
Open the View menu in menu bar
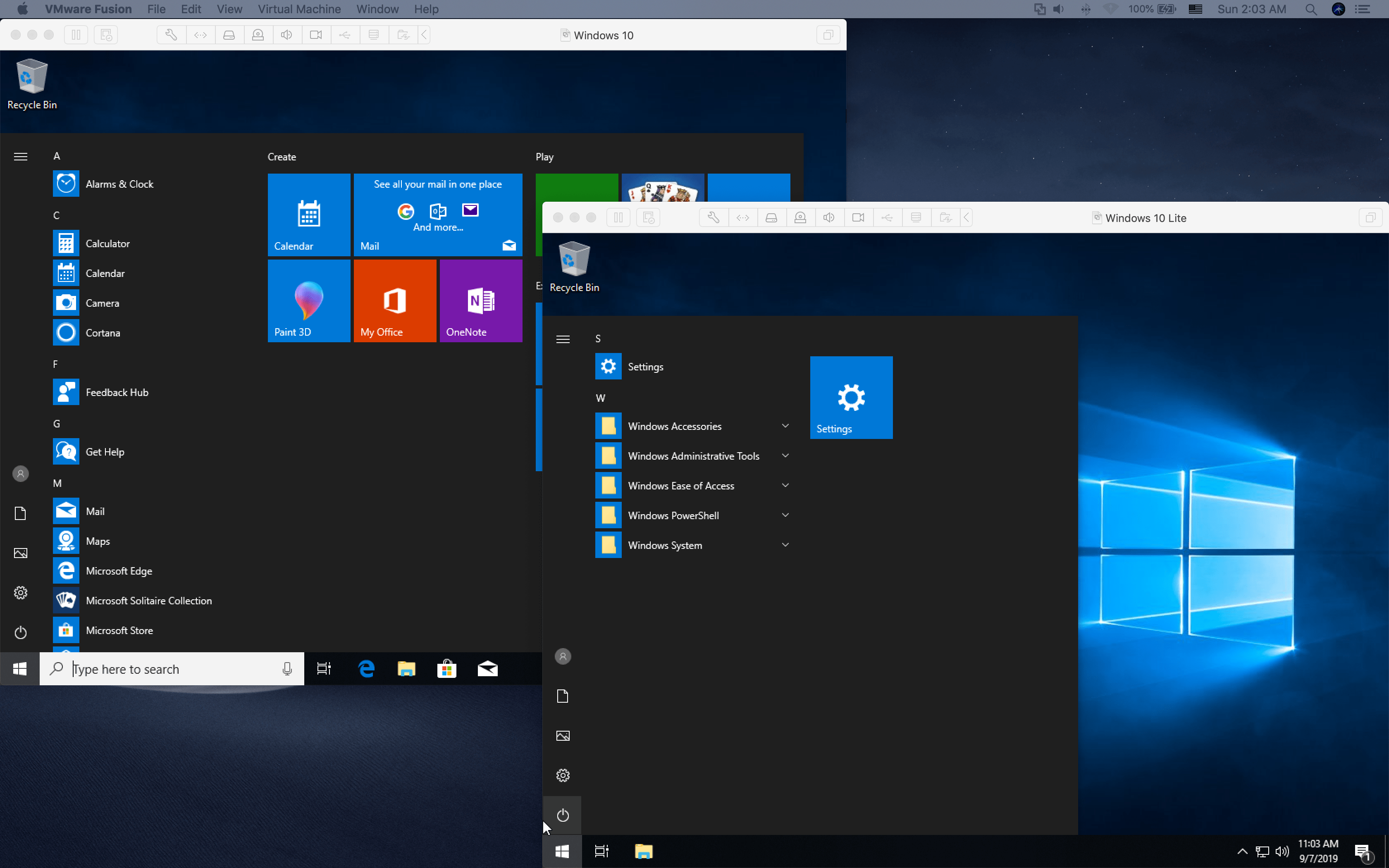pyautogui.click(x=229, y=9)
